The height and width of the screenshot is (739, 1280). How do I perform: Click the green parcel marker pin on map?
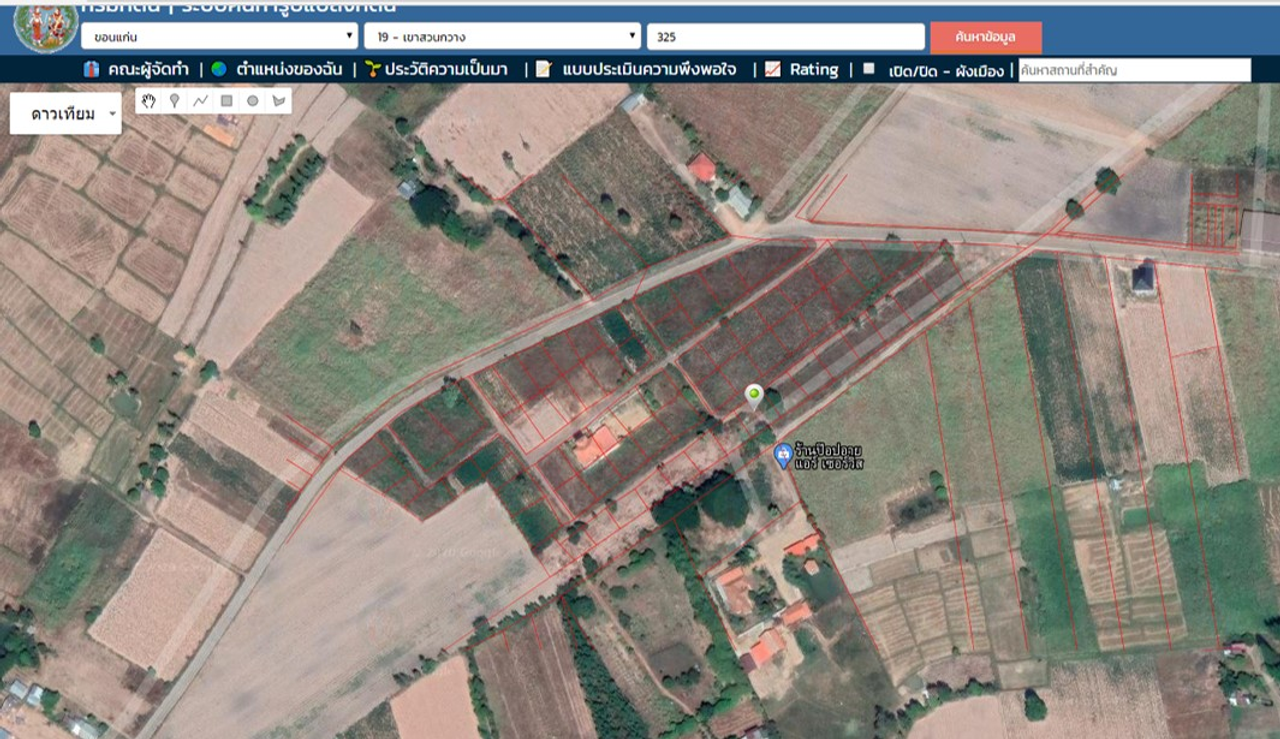[x=754, y=396]
